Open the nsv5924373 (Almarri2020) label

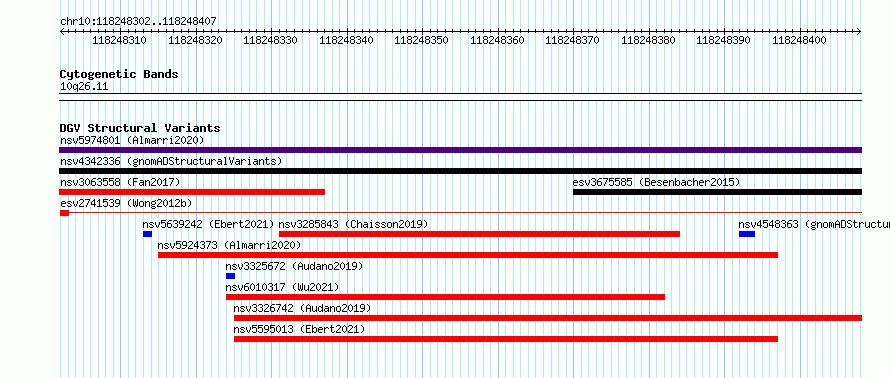[229, 245]
